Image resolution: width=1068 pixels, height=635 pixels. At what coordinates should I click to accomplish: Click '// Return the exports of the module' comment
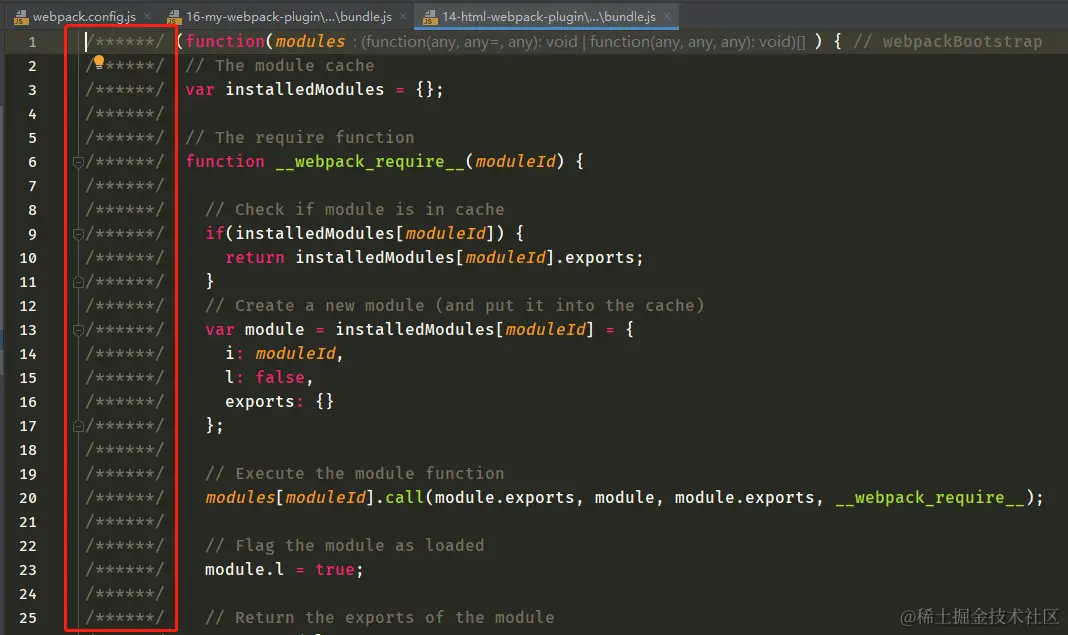(x=379, y=618)
